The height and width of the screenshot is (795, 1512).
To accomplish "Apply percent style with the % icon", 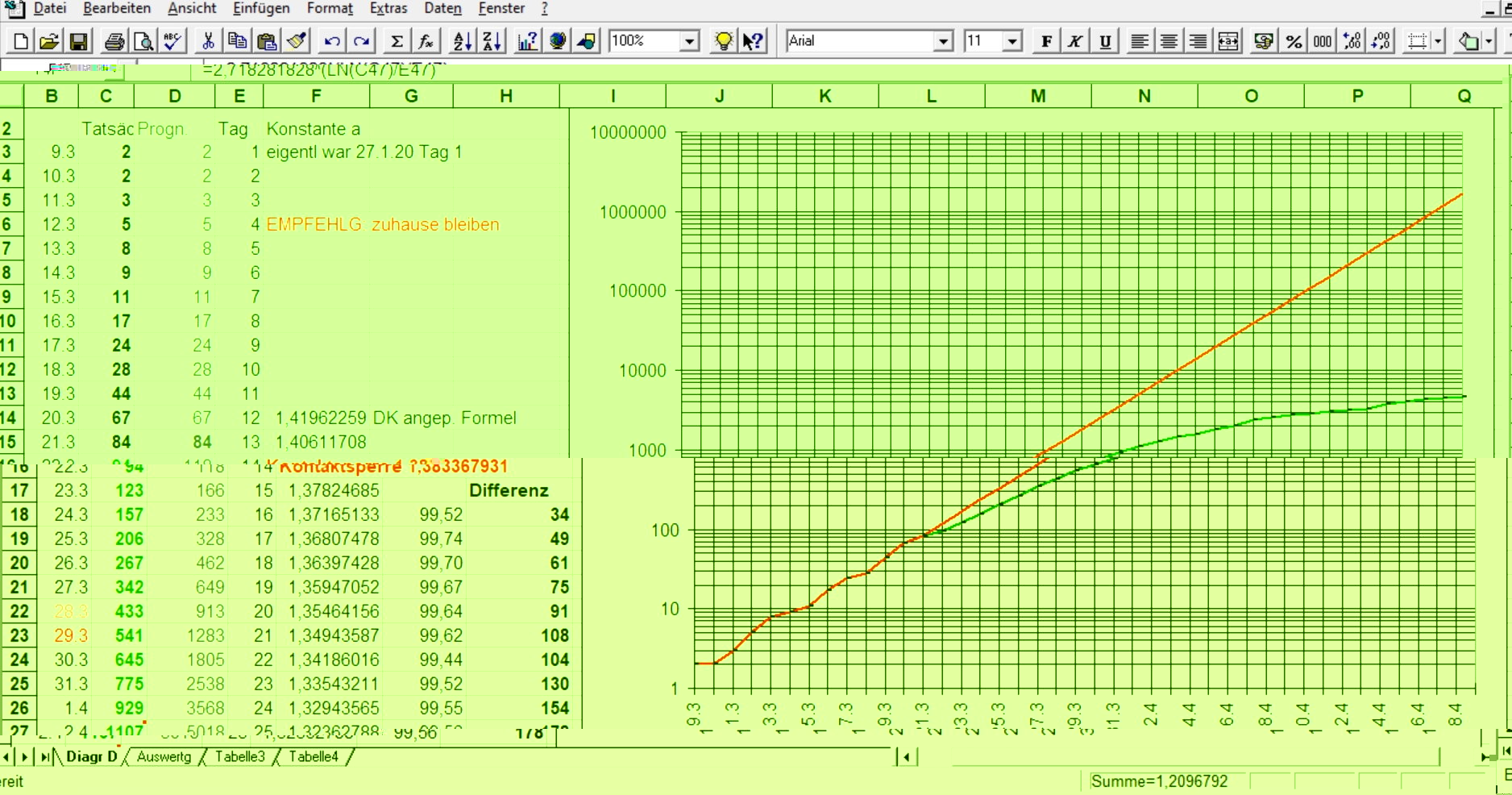I will click(x=1294, y=41).
